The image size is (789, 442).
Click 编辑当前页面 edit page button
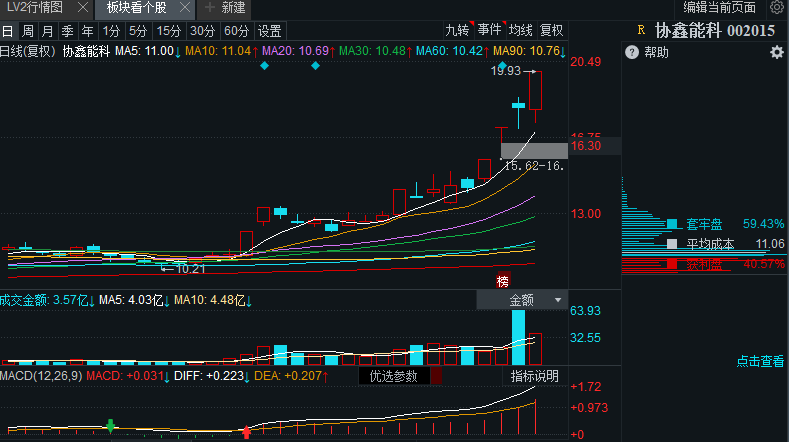(x=720, y=8)
